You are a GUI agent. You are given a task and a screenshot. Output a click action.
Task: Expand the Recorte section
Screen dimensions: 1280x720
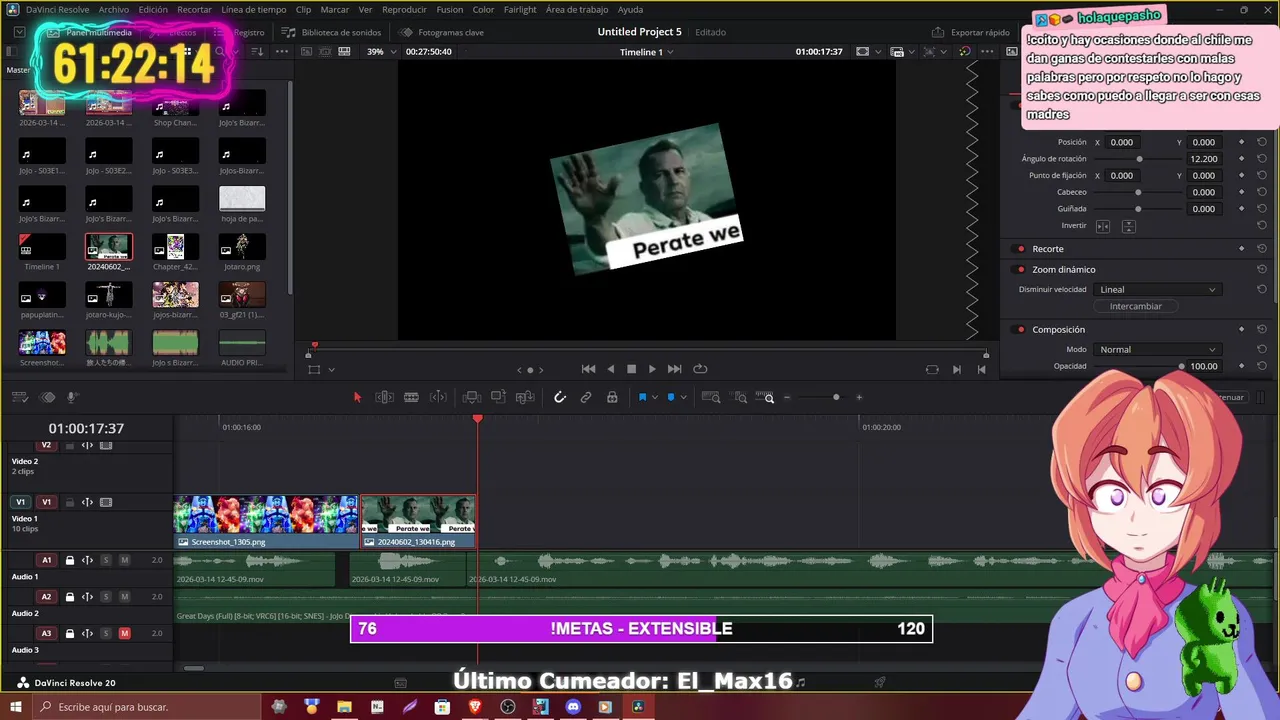pos(1047,248)
